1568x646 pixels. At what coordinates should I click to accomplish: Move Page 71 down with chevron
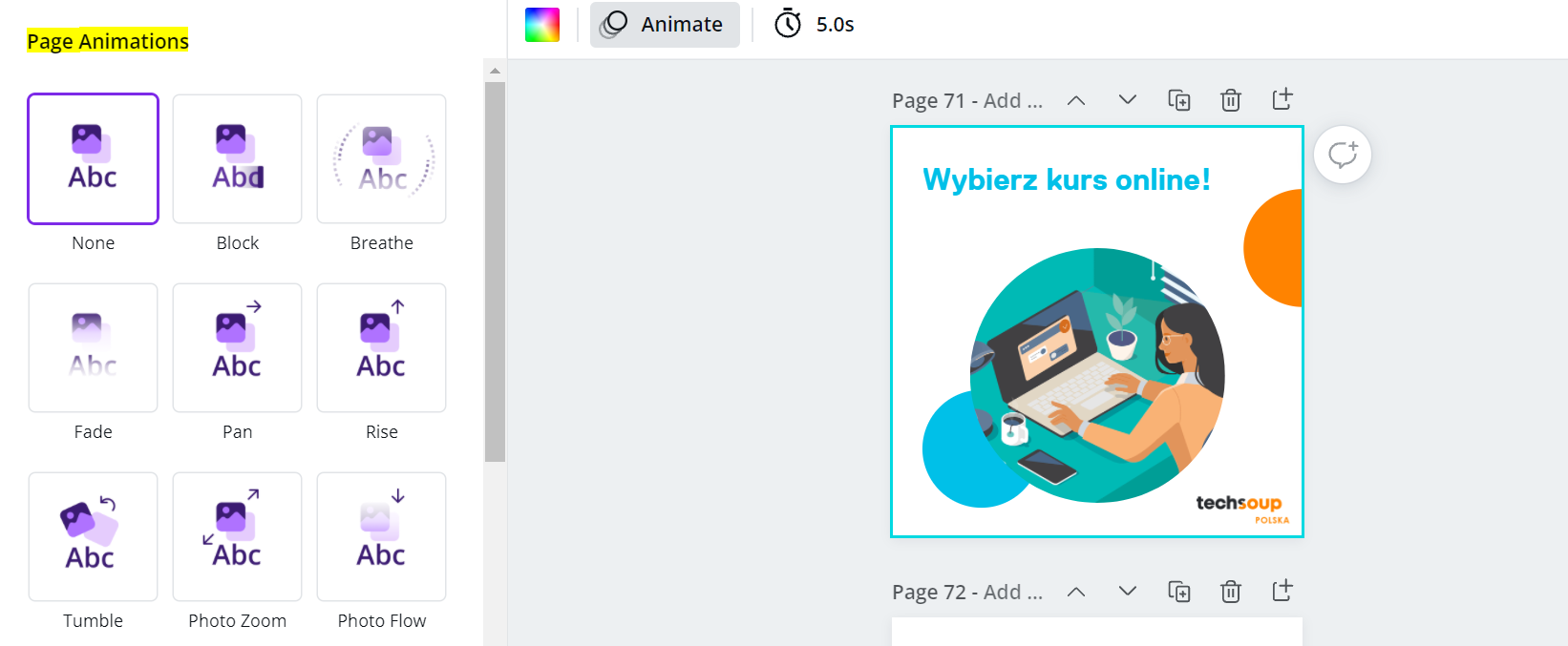tap(1128, 100)
